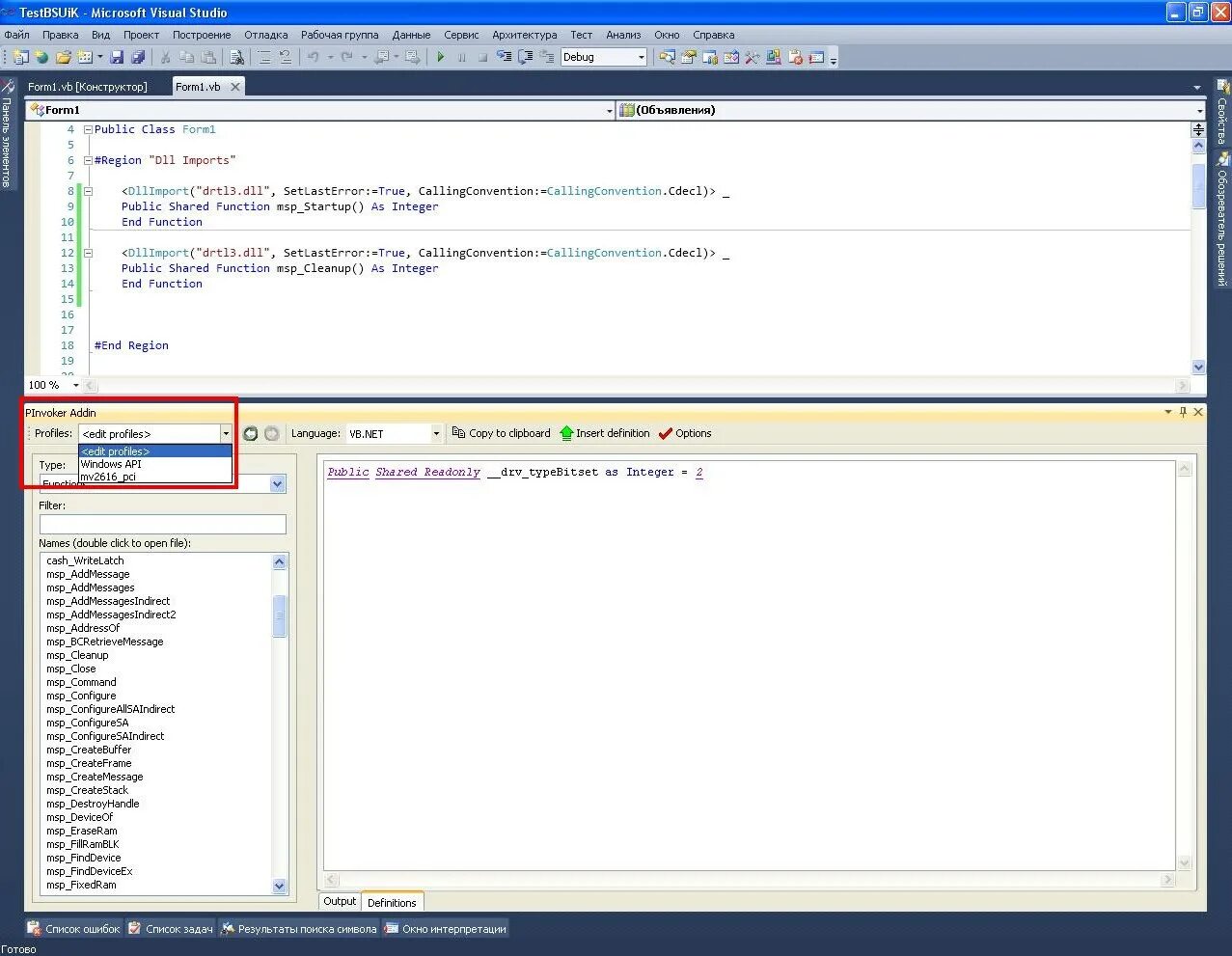Click the wrench and screwdriver tools icon
The height and width of the screenshot is (956, 1232).
[x=753, y=57]
